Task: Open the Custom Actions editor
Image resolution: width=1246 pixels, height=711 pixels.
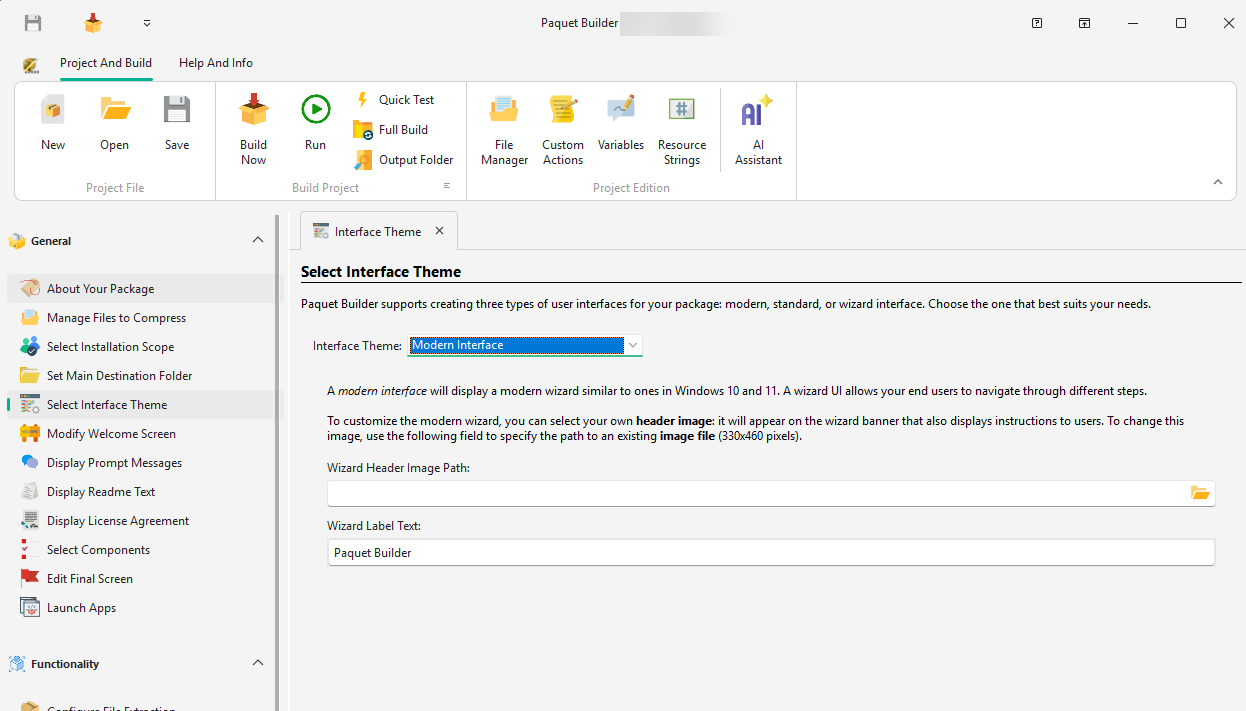Action: click(x=562, y=127)
